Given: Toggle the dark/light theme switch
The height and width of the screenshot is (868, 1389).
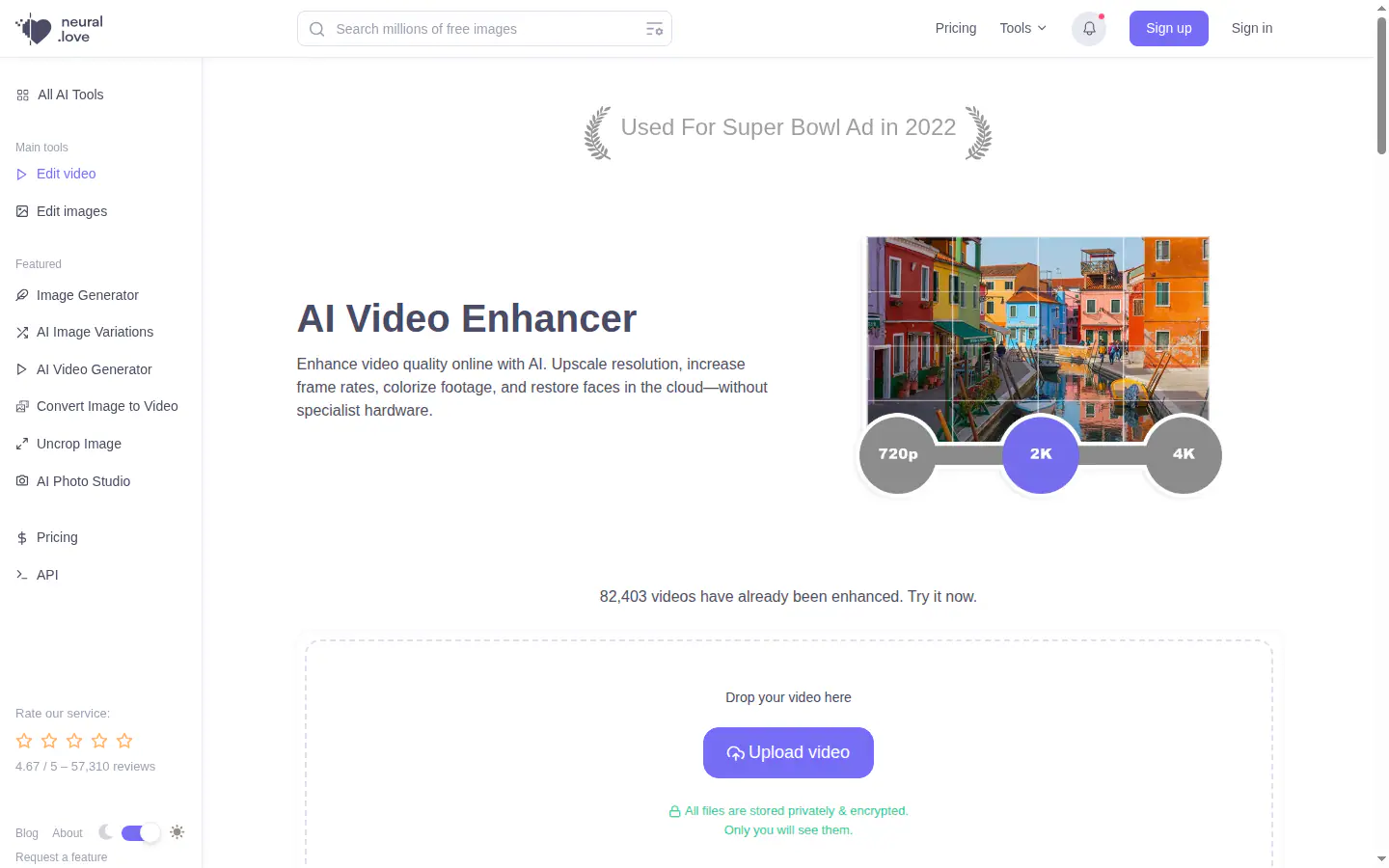Looking at the screenshot, I should [141, 832].
